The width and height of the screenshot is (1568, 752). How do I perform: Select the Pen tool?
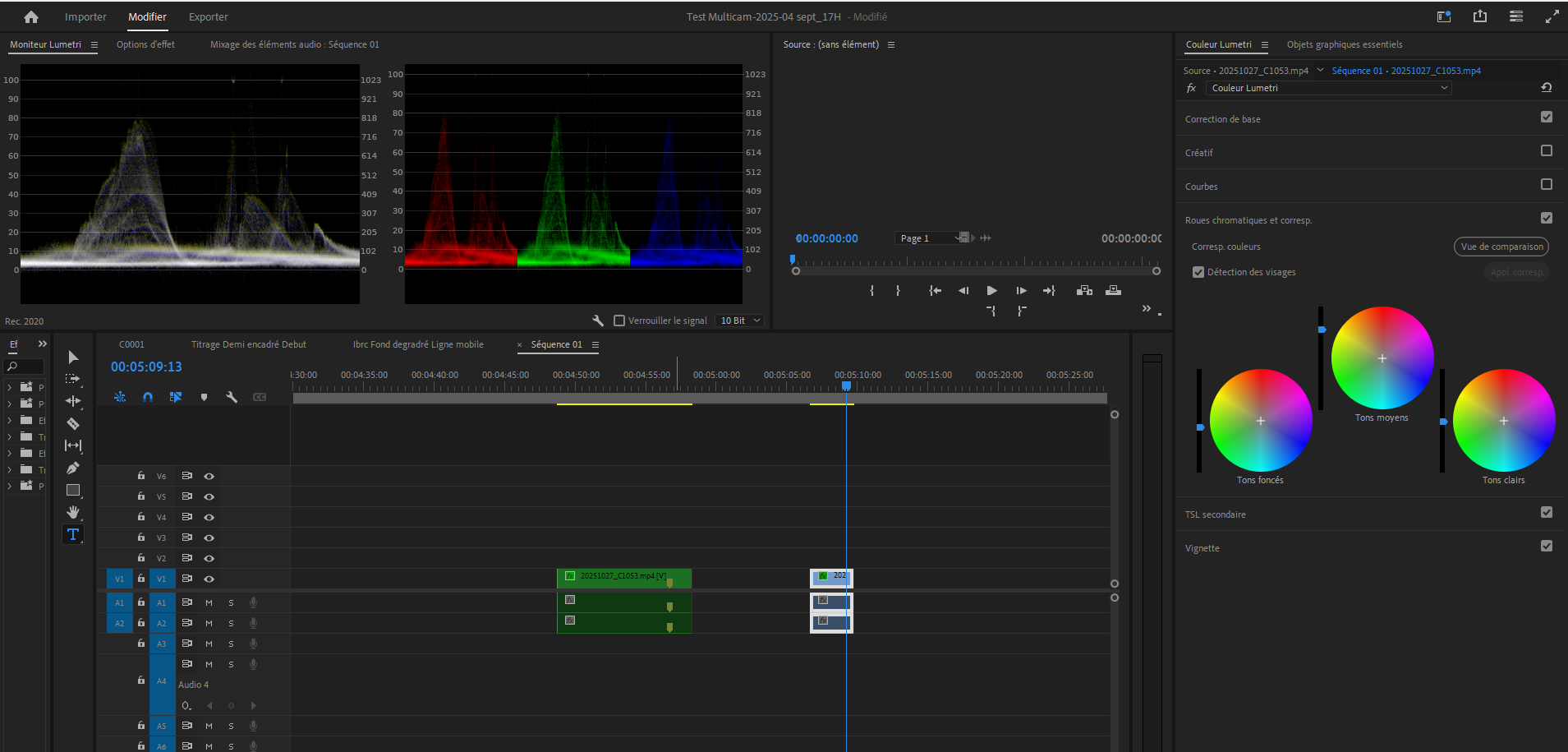[x=73, y=468]
